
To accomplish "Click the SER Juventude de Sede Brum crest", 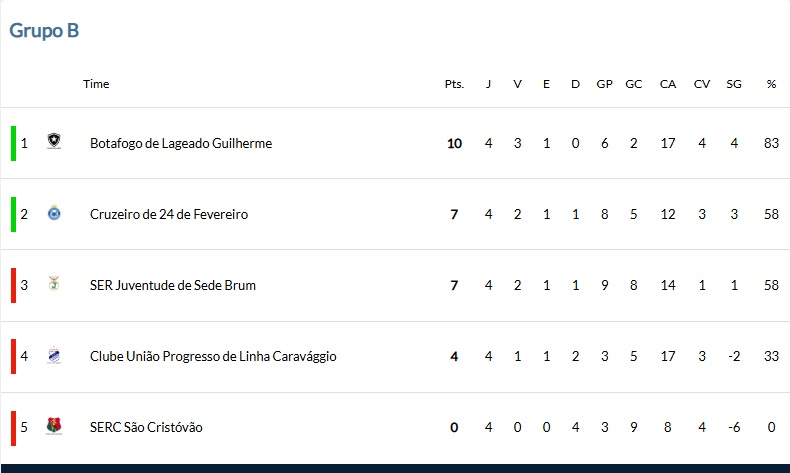I will click(x=54, y=284).
